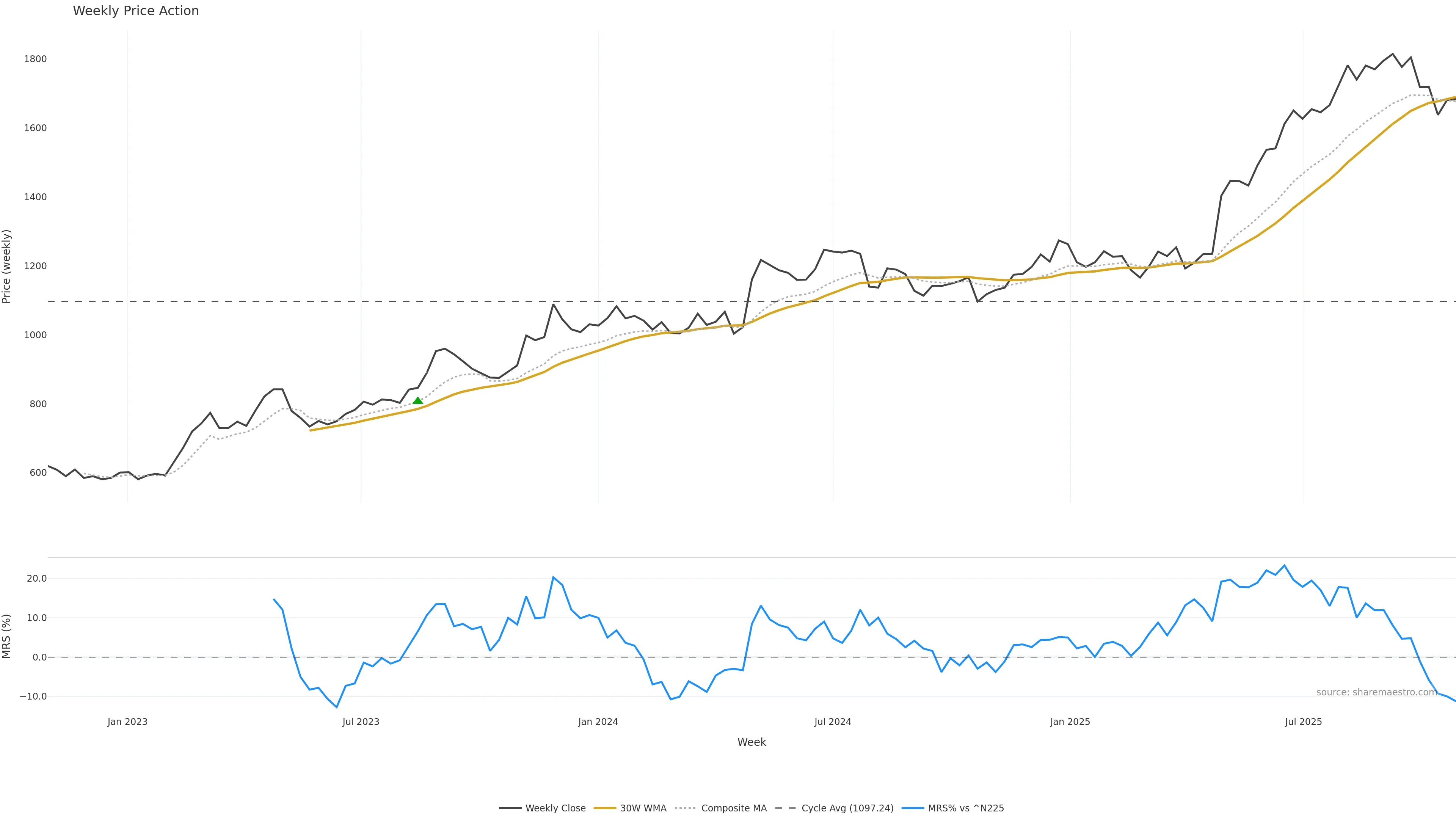Image resolution: width=1456 pixels, height=819 pixels.
Task: Click the Price (weekly) y-axis title
Action: pyautogui.click(x=7, y=266)
